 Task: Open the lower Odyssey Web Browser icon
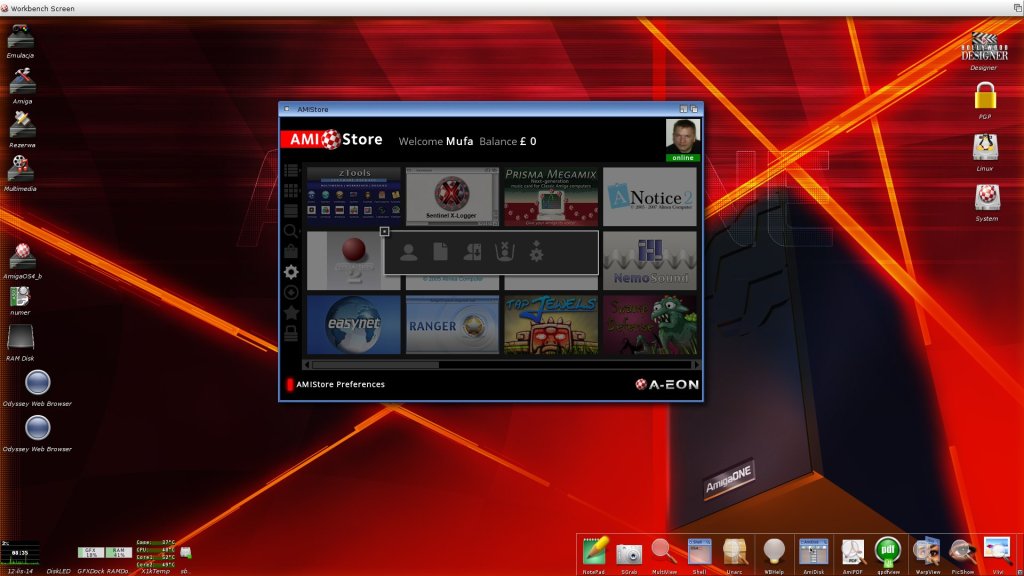[37, 433]
